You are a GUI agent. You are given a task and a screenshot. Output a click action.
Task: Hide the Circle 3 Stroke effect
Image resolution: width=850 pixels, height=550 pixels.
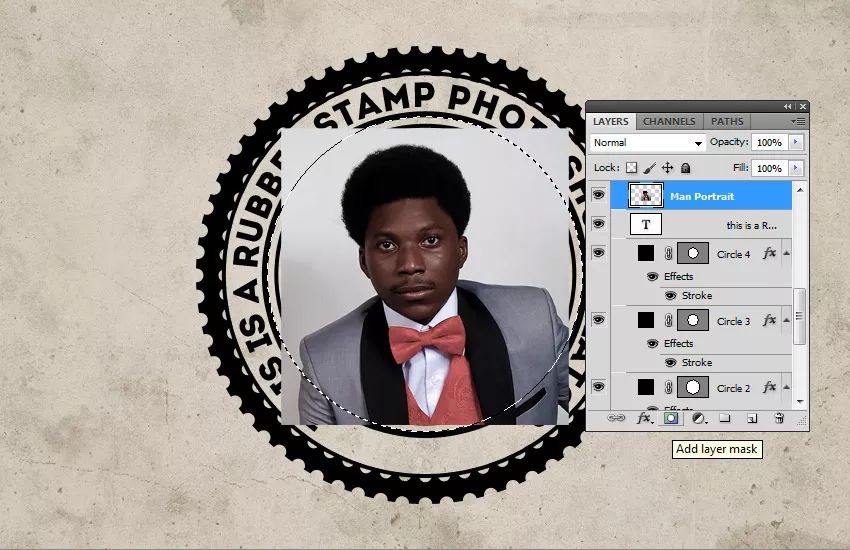(x=671, y=362)
